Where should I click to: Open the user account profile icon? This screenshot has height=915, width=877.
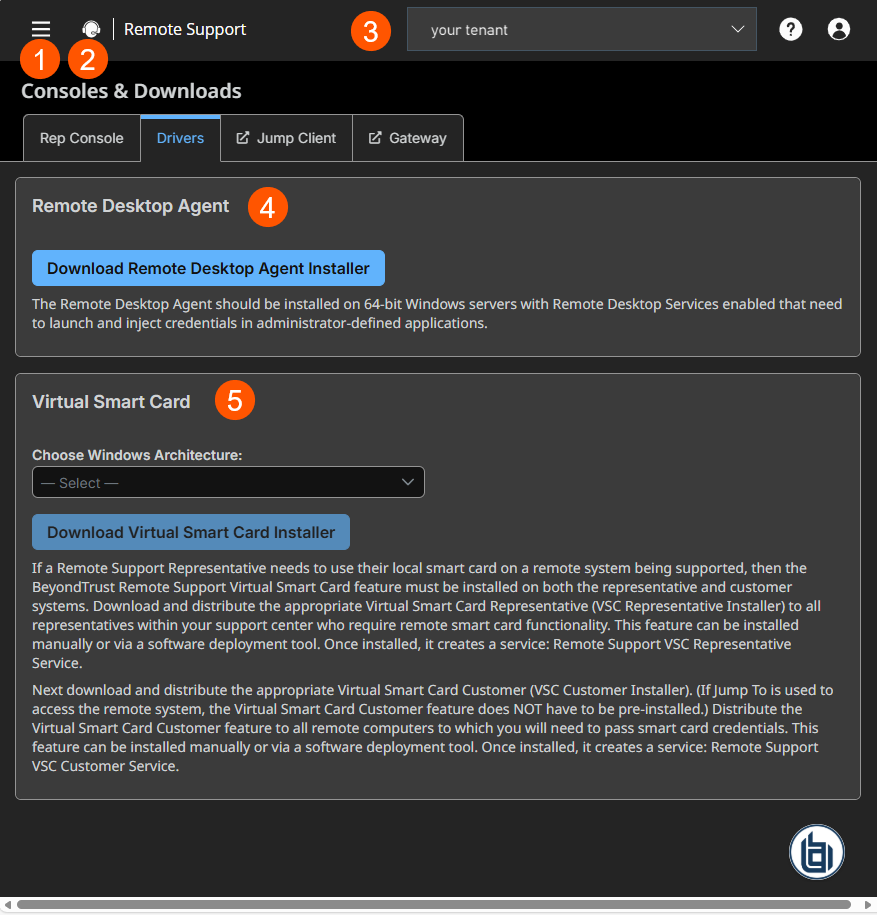coord(838,29)
